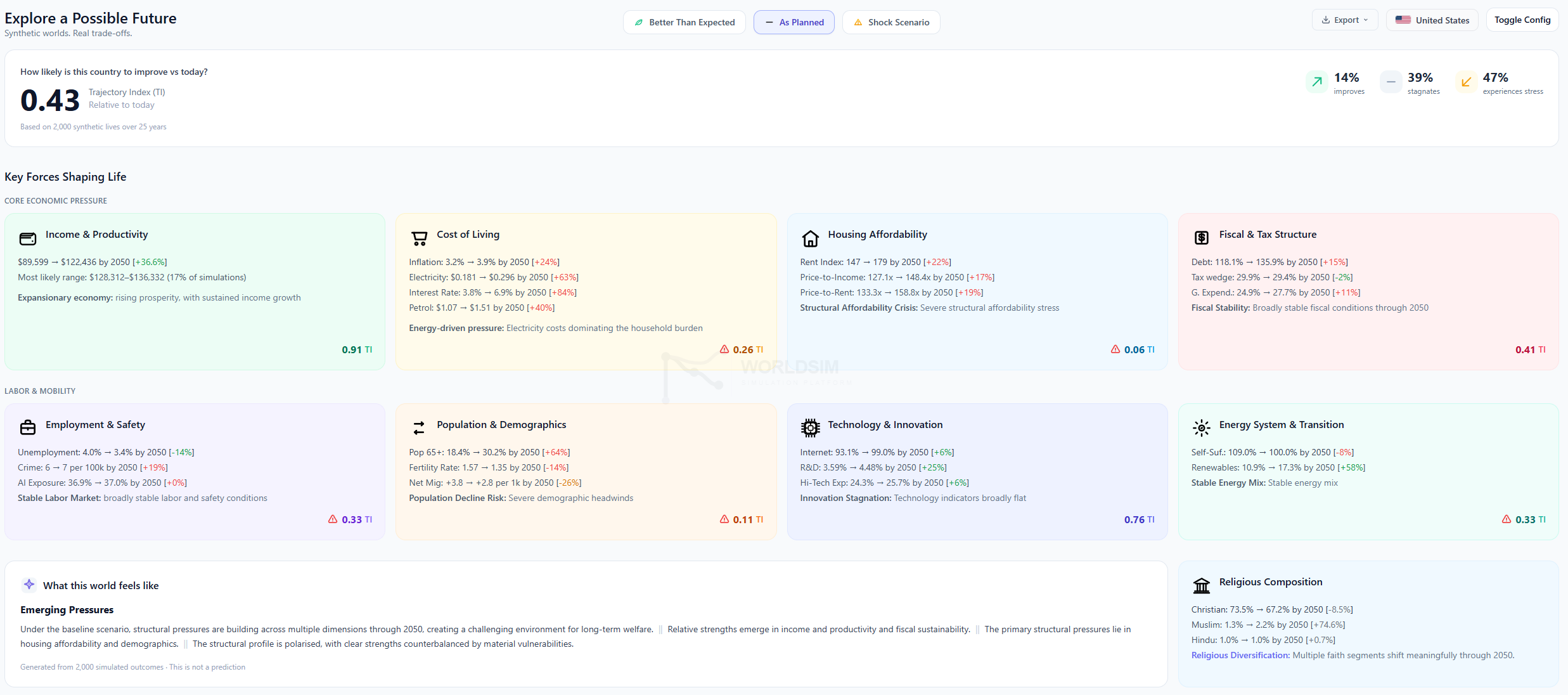Select the Better Than Expected scenario
This screenshot has height=695, width=1568.
pos(684,22)
